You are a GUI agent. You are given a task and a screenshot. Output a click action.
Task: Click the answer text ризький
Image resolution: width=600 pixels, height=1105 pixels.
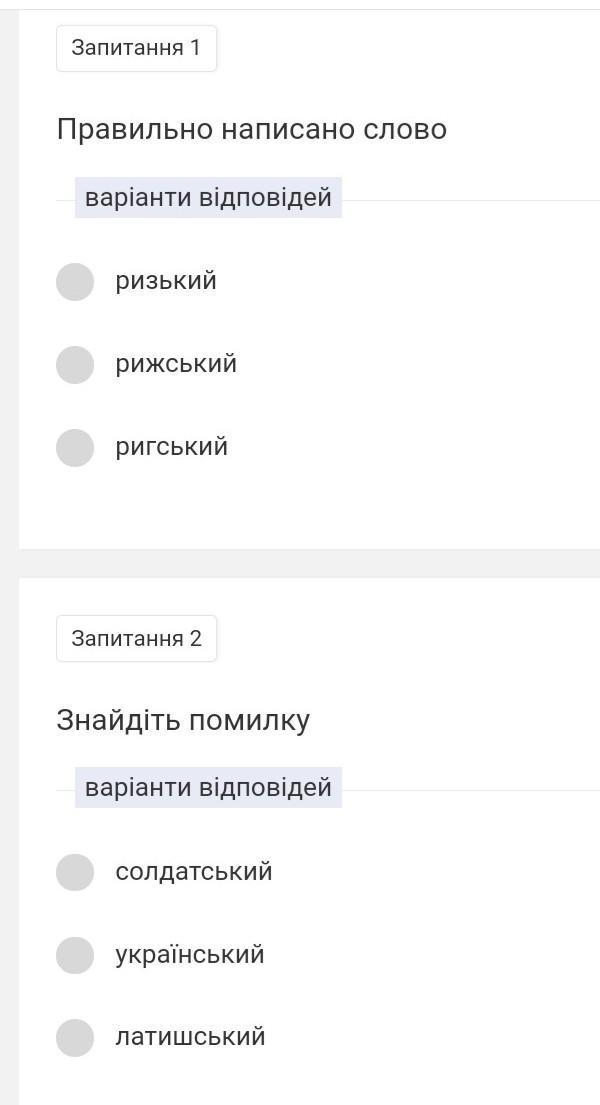pos(166,281)
